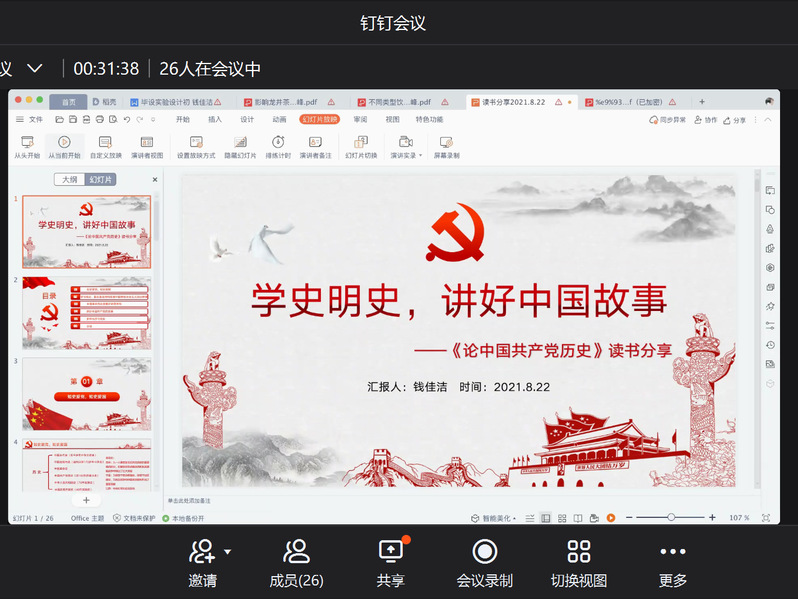Expand the arrow next to 邀请

pos(227,552)
